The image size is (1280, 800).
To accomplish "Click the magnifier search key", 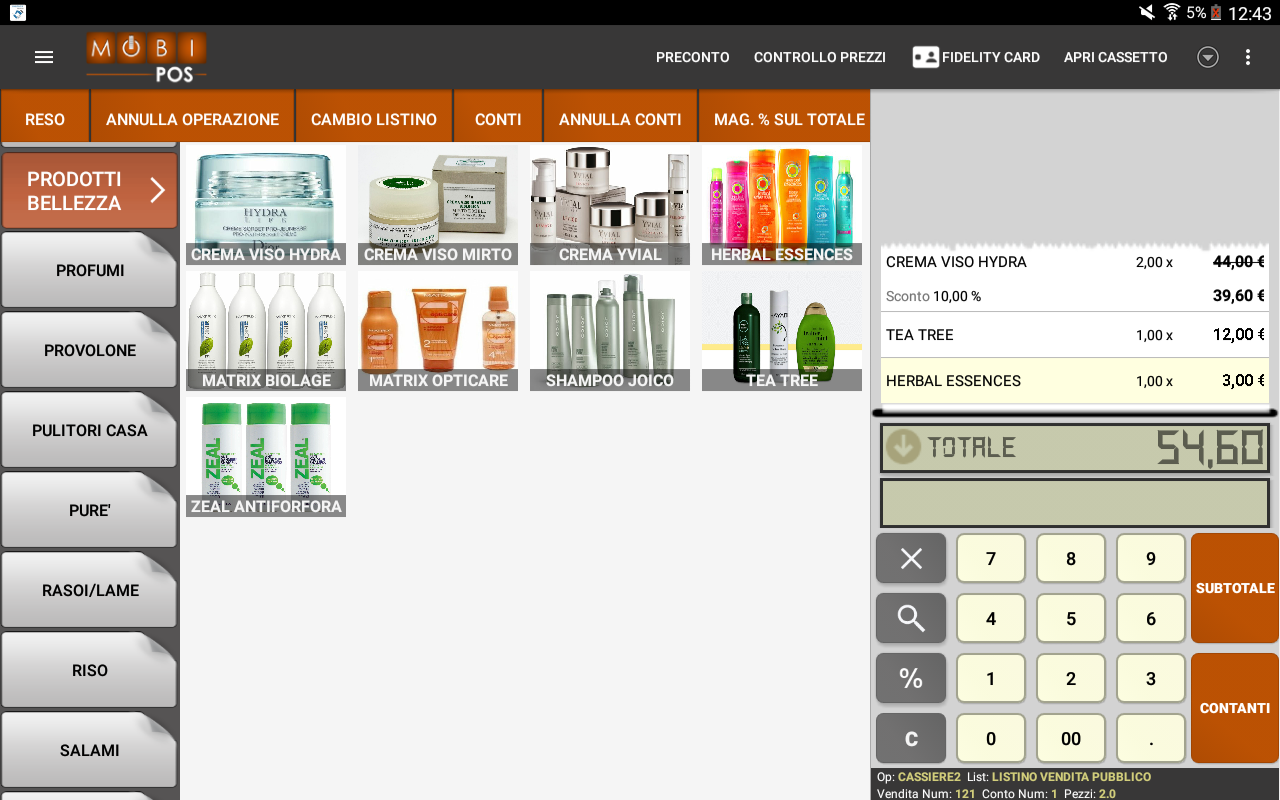I will click(911, 618).
